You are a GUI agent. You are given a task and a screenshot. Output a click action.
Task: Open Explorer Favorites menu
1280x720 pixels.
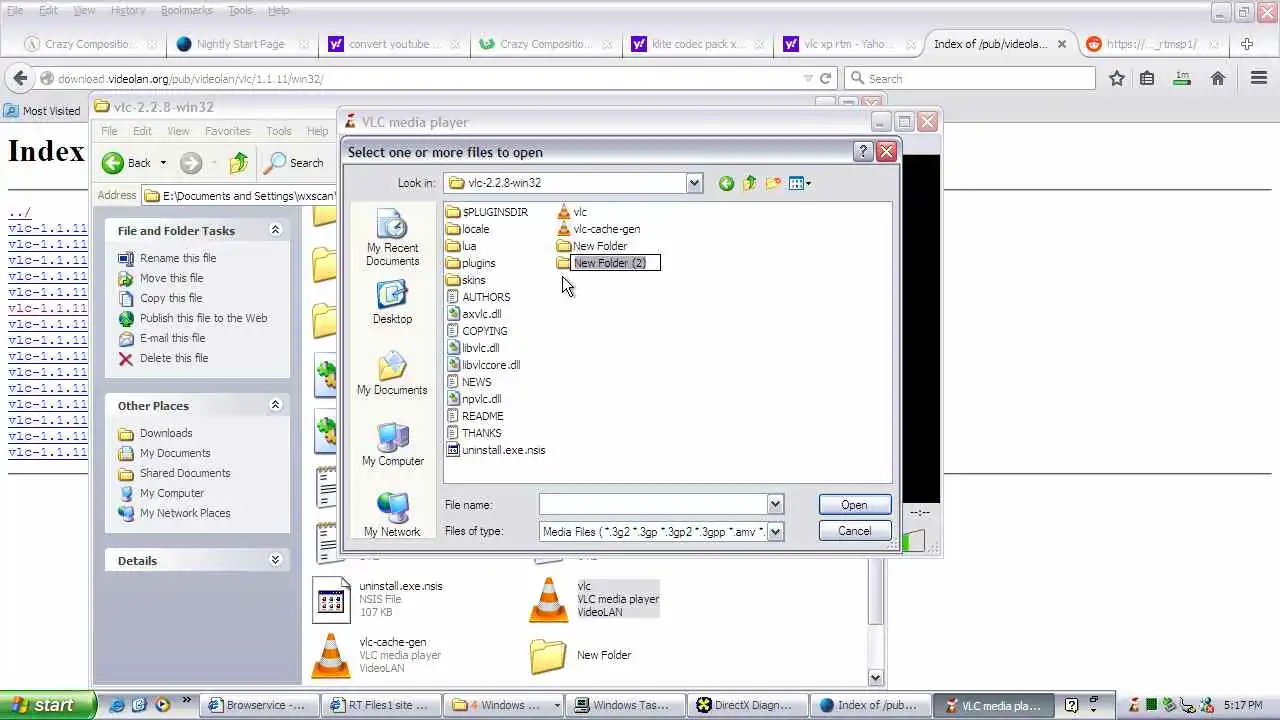click(x=227, y=131)
